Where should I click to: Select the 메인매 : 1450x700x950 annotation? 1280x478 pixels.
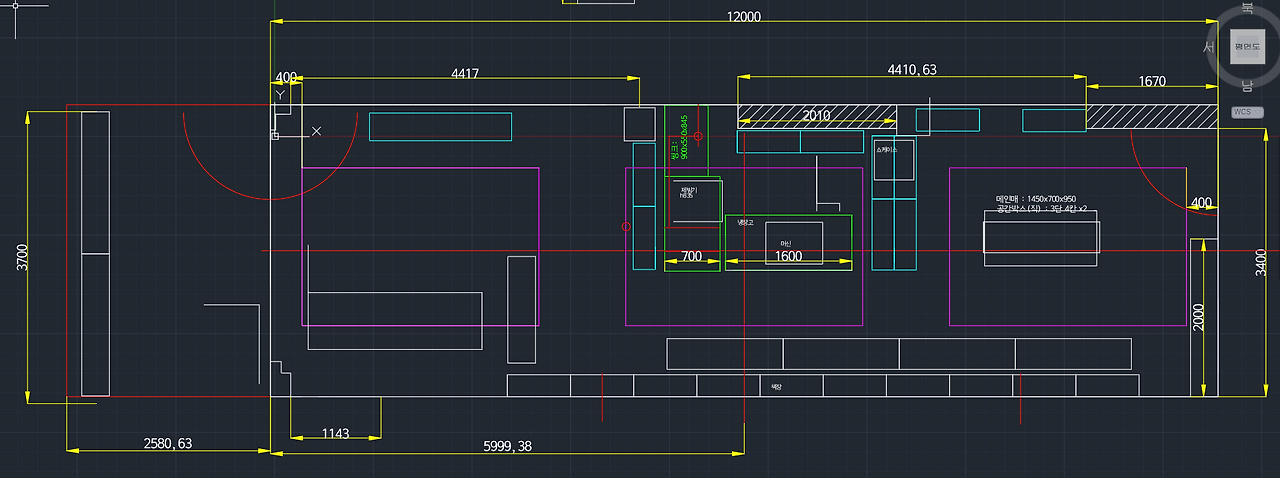[1036, 199]
